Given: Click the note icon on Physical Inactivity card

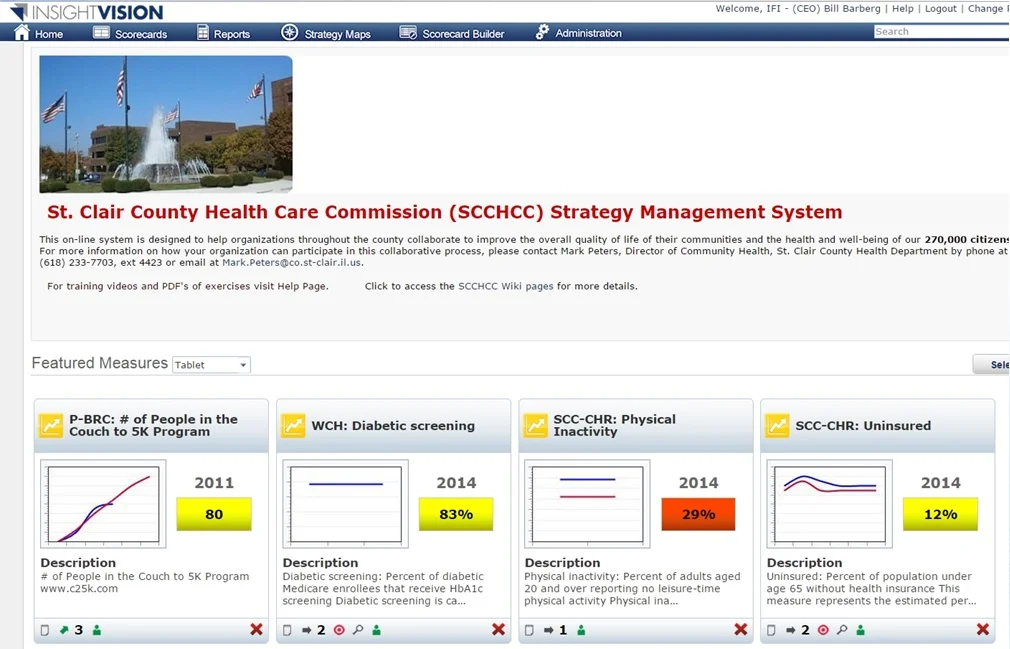Looking at the screenshot, I should (529, 630).
